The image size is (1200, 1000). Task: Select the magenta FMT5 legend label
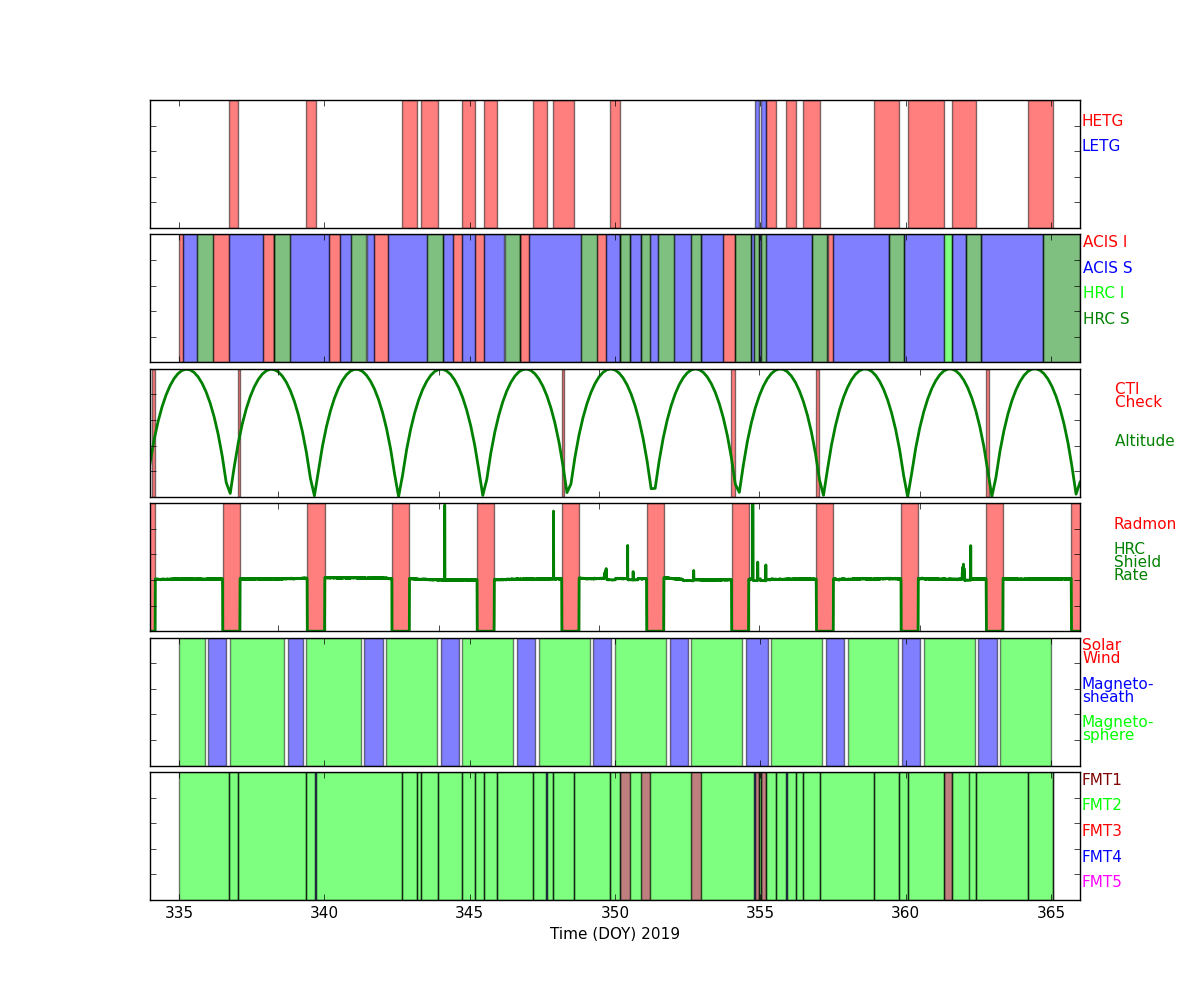point(1101,882)
